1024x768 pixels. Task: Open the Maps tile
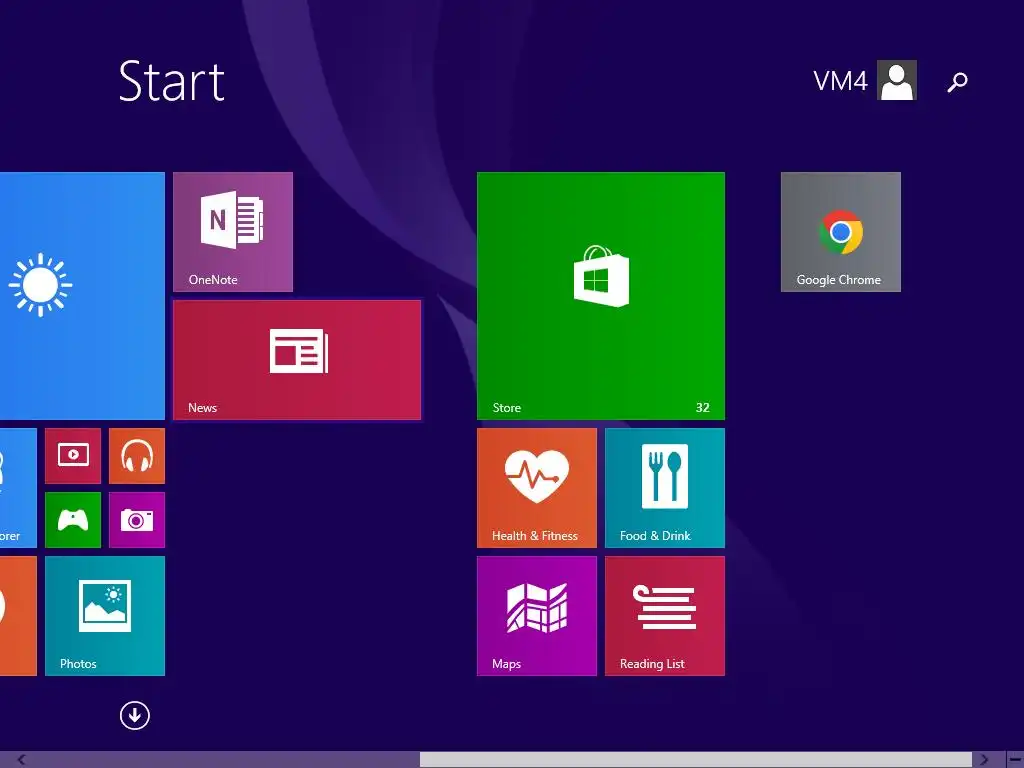(537, 616)
